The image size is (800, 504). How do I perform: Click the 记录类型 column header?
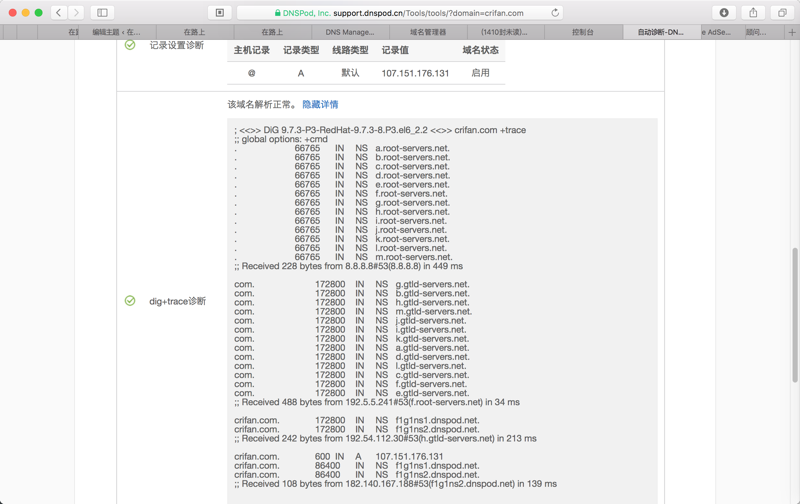click(301, 50)
